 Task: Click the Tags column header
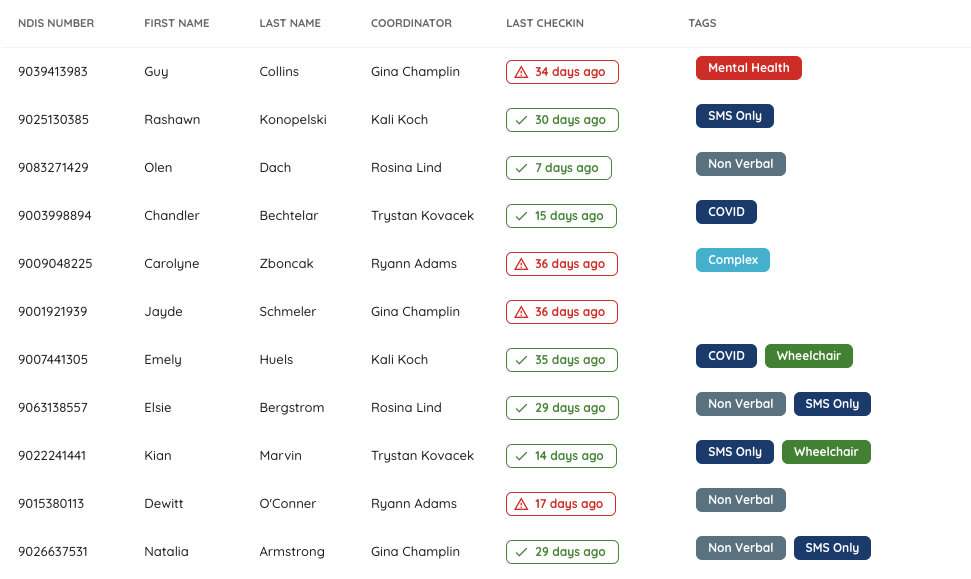coord(702,23)
